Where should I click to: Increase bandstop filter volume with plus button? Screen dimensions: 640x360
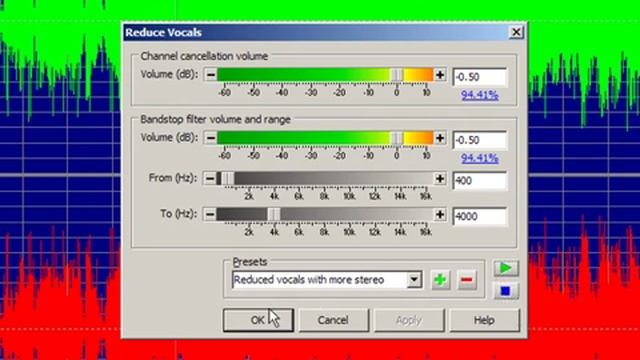point(440,138)
